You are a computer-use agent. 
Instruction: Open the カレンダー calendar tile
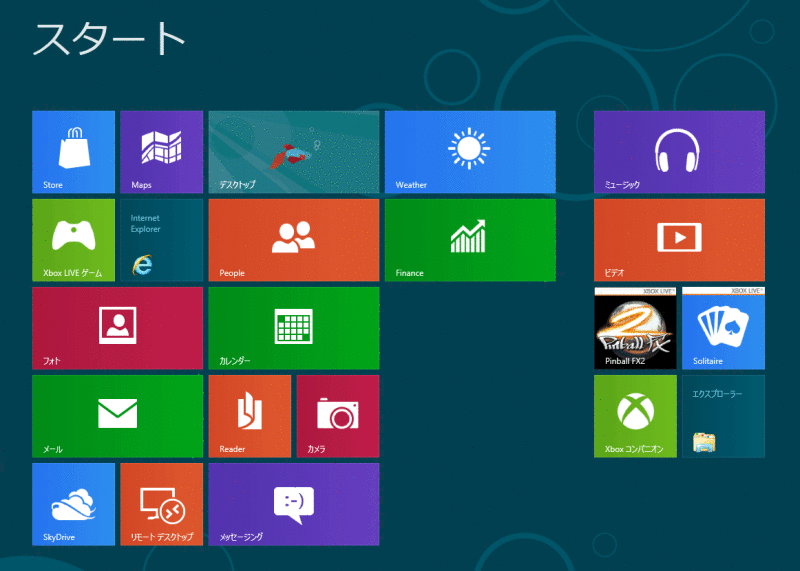294,328
